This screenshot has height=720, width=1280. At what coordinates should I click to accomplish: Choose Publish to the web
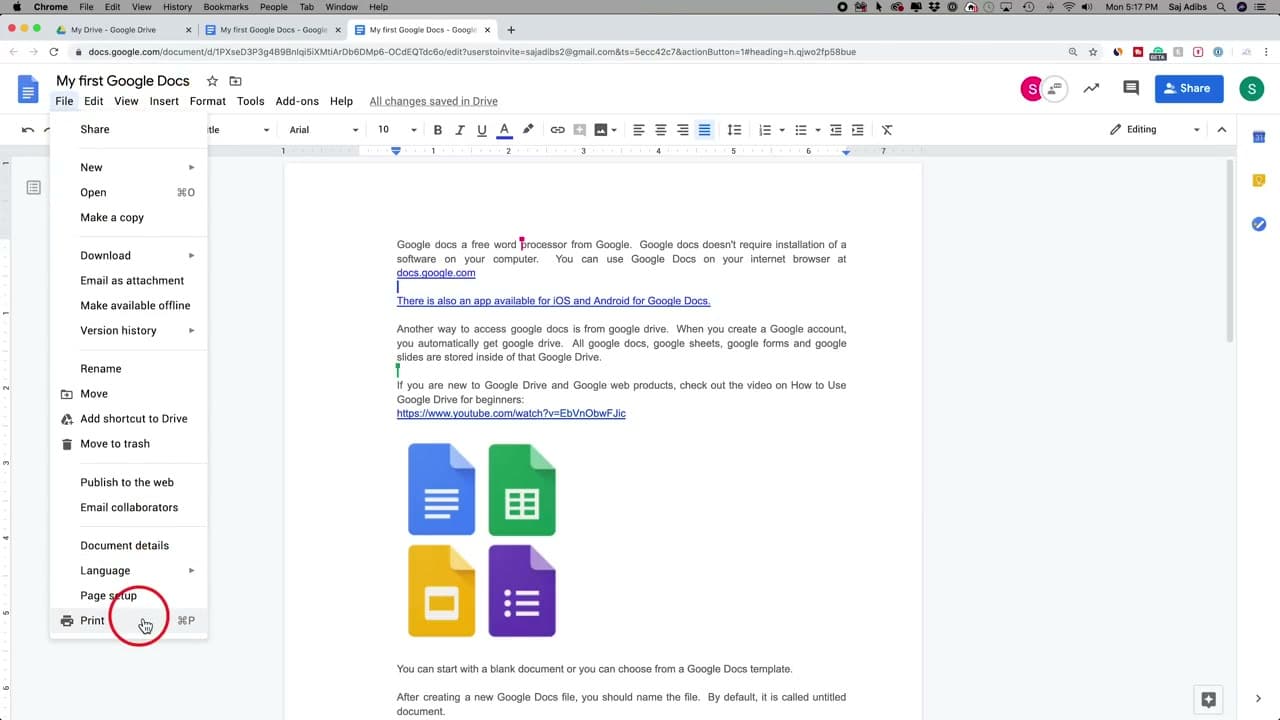pos(128,482)
